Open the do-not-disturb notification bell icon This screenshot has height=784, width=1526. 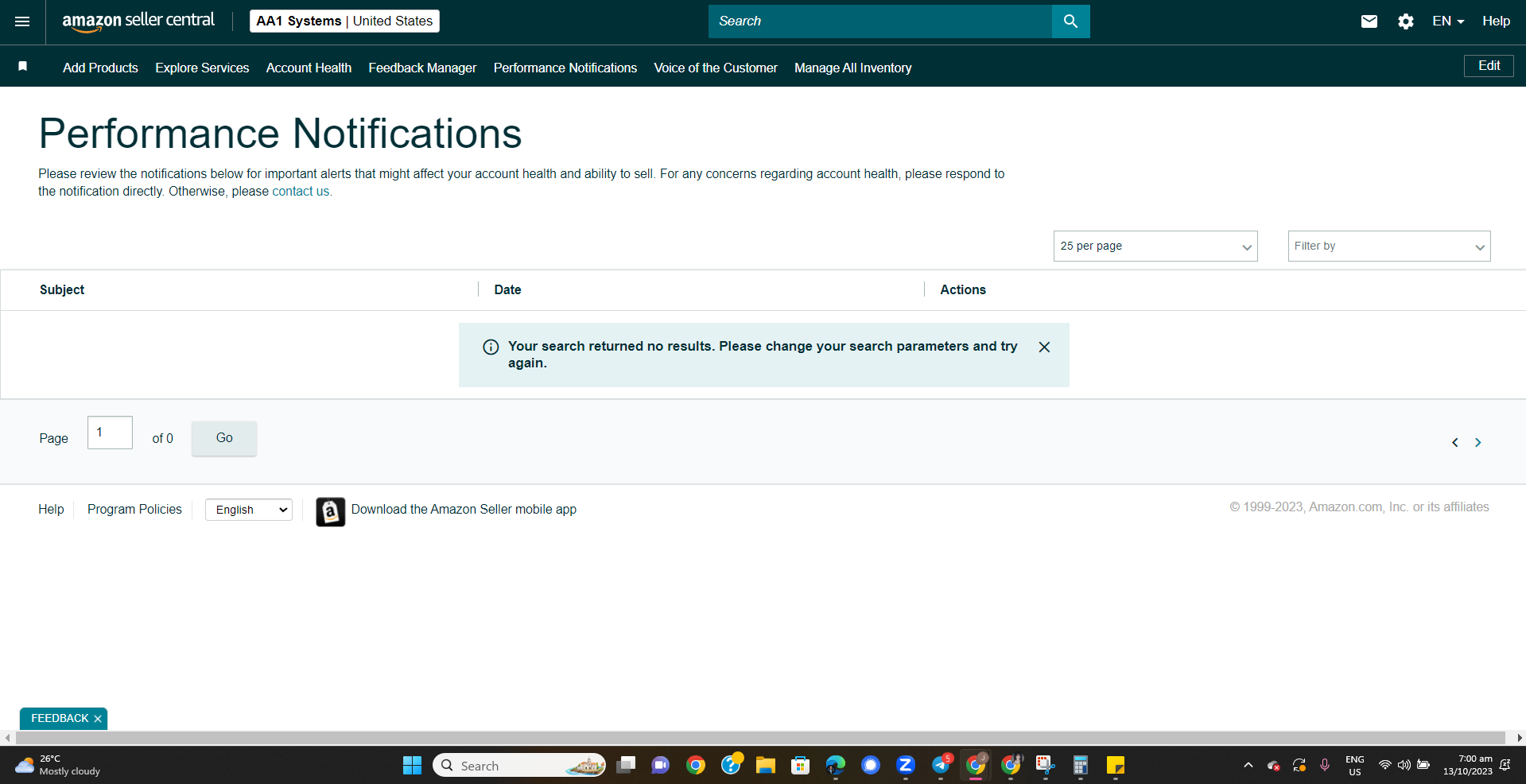pos(1505,765)
